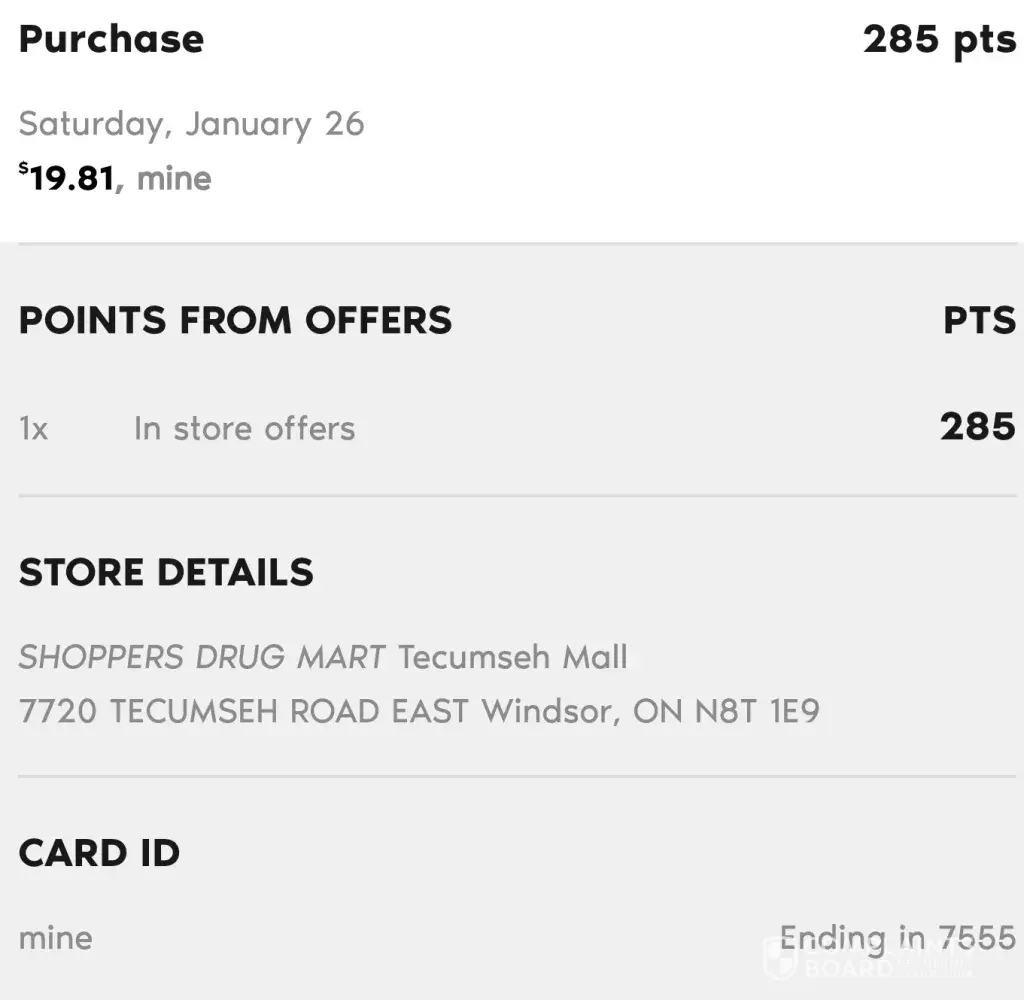Screen dimensions: 1024x1000
Task: Click the CARD ID header
Action: click(99, 853)
